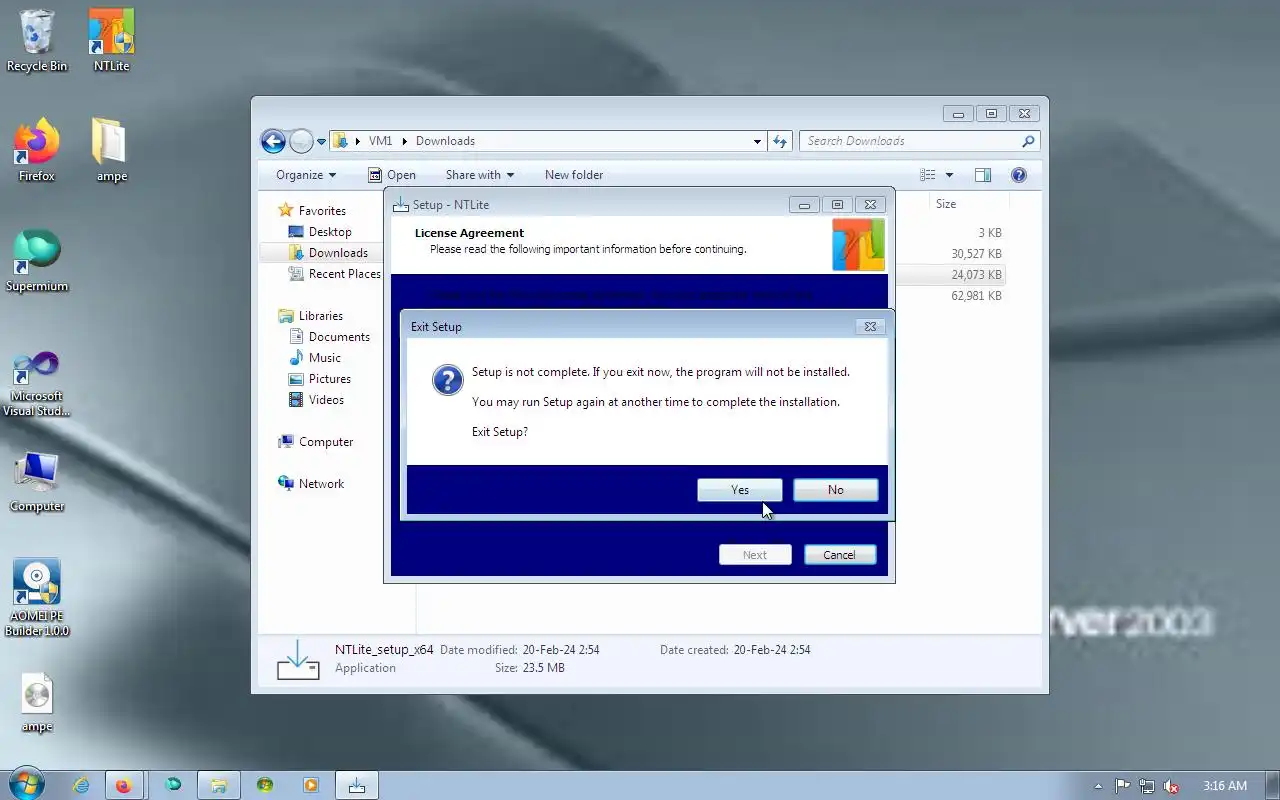Click the muted volume tray icon
Image resolution: width=1280 pixels, height=800 pixels.
1171,786
